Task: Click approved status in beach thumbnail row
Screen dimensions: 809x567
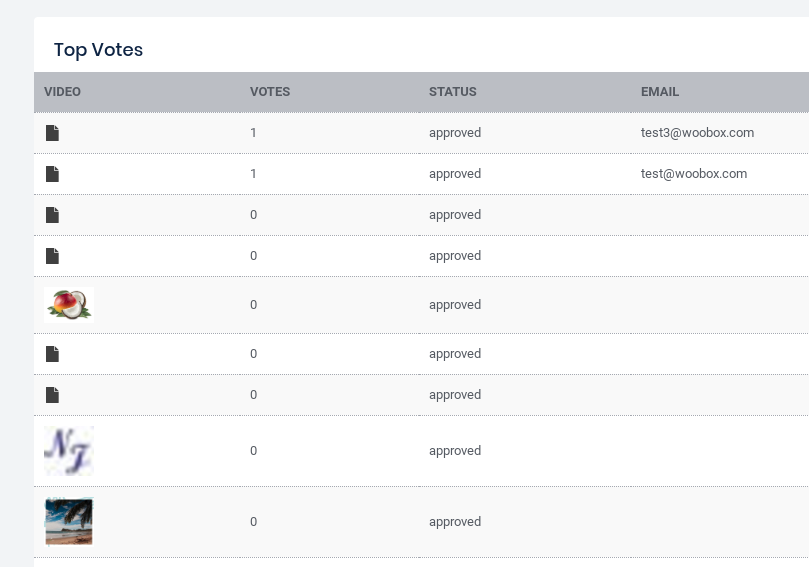Action: (x=455, y=522)
